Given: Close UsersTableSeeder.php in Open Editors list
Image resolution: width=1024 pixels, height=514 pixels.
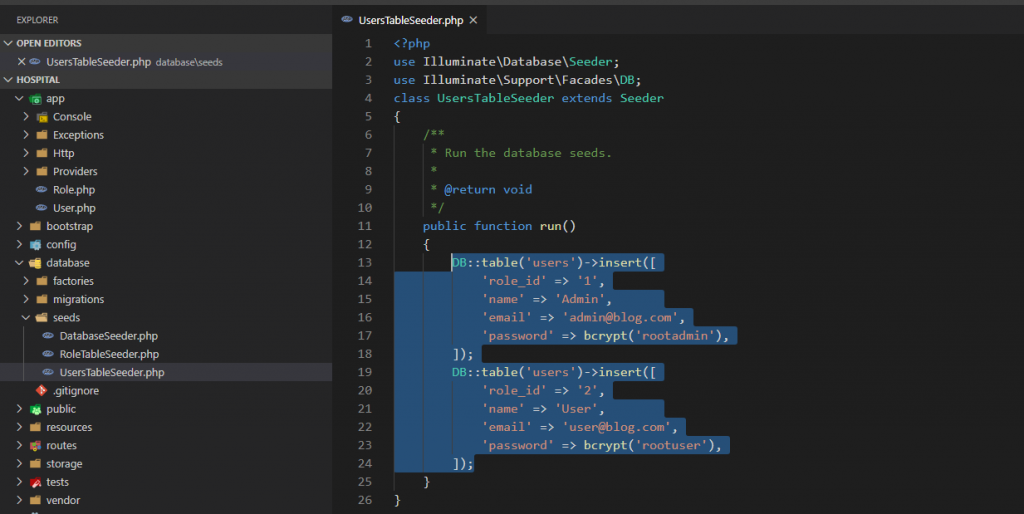Looking at the screenshot, I should pyautogui.click(x=21, y=62).
